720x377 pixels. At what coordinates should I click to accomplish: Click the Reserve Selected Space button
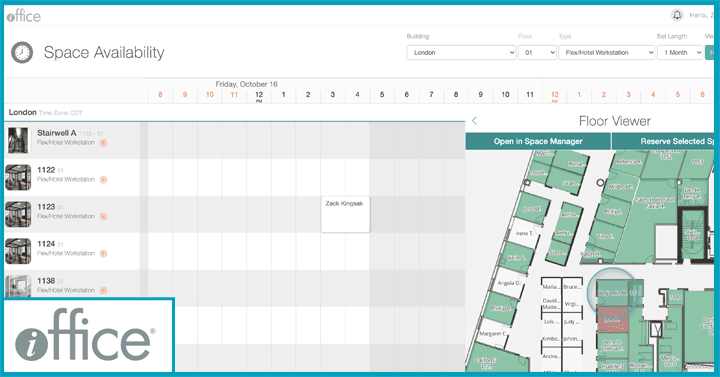664,141
